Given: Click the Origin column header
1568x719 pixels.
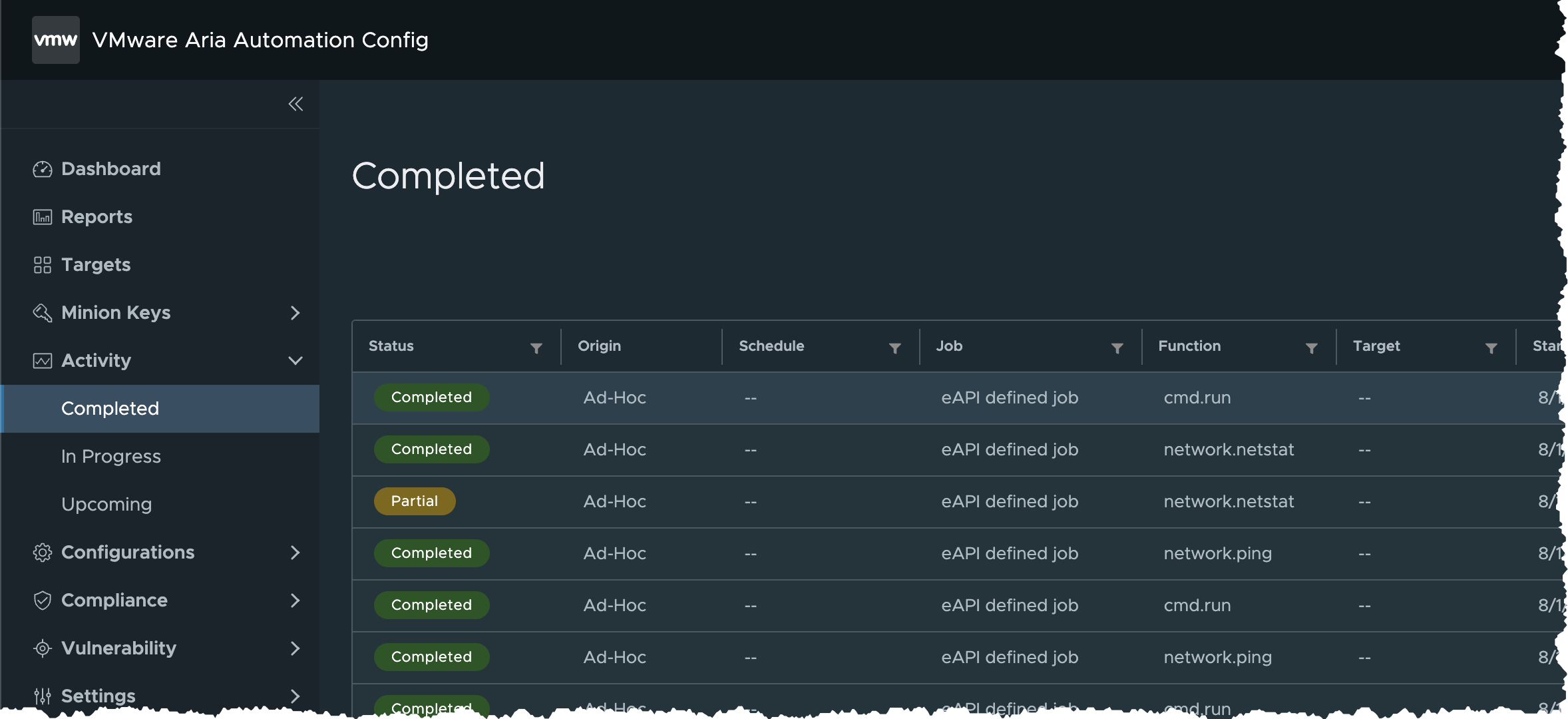Looking at the screenshot, I should [x=599, y=346].
